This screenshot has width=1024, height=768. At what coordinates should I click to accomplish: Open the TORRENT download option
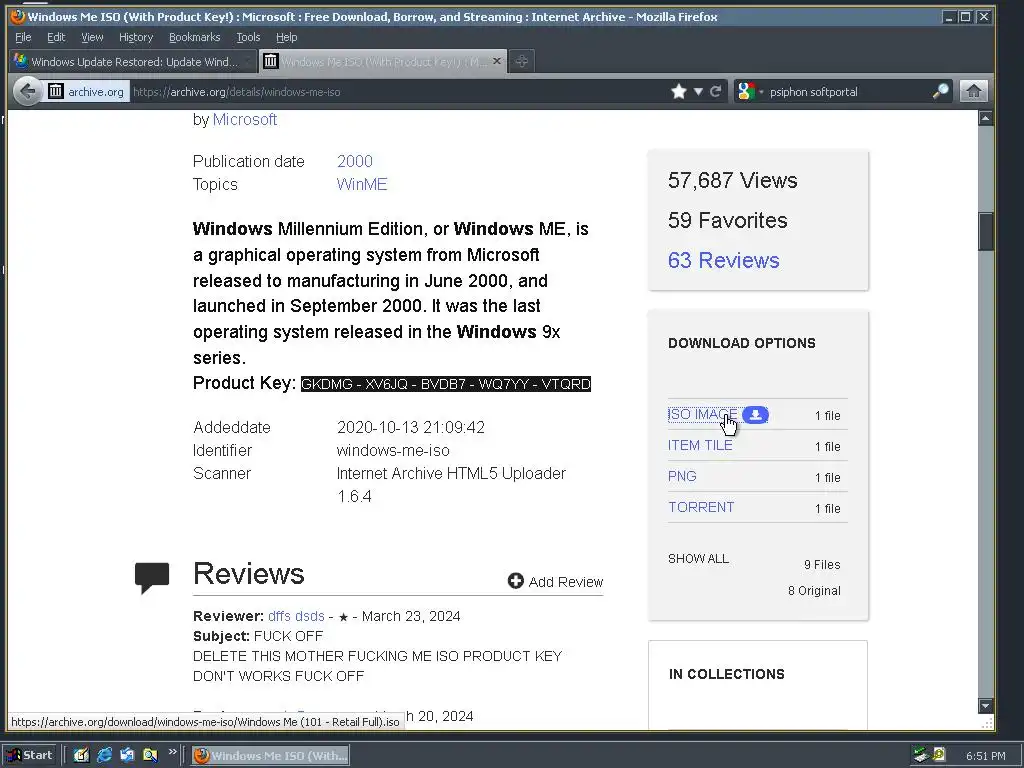coord(701,507)
